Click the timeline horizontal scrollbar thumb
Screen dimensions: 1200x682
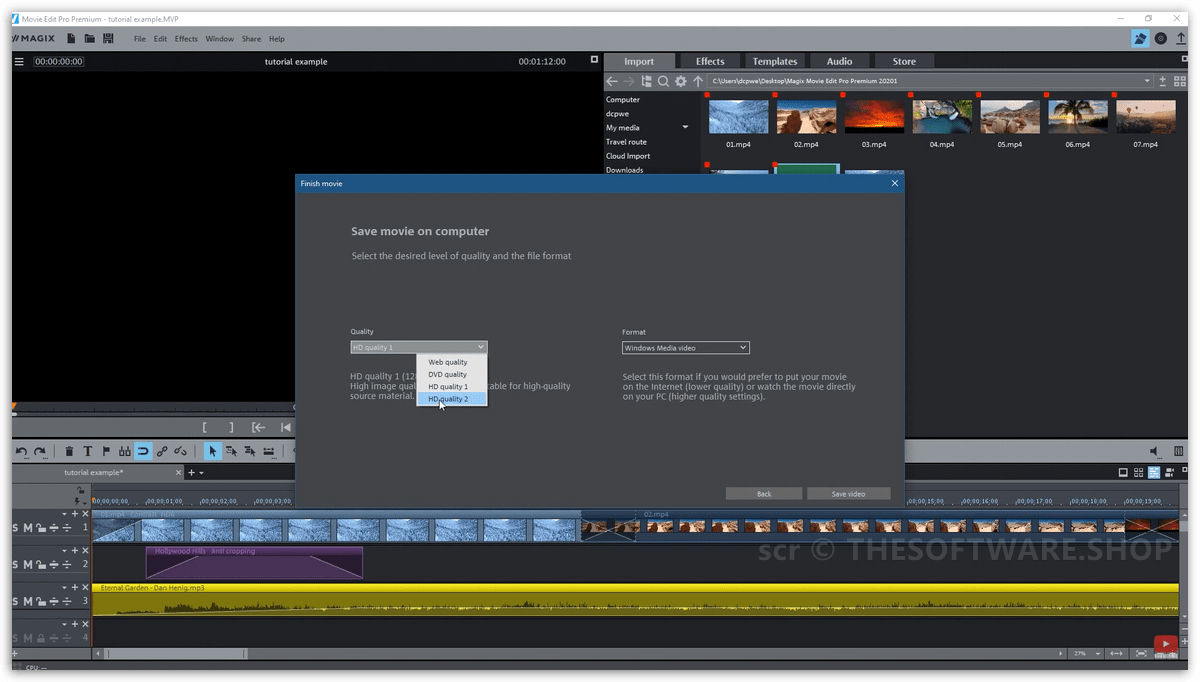coord(175,653)
